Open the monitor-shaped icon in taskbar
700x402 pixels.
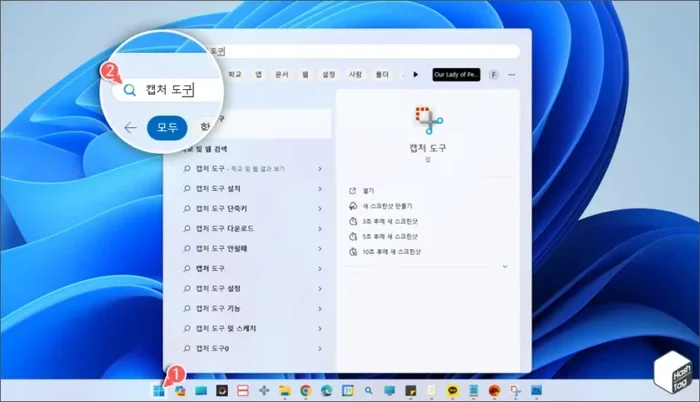click(x=390, y=391)
